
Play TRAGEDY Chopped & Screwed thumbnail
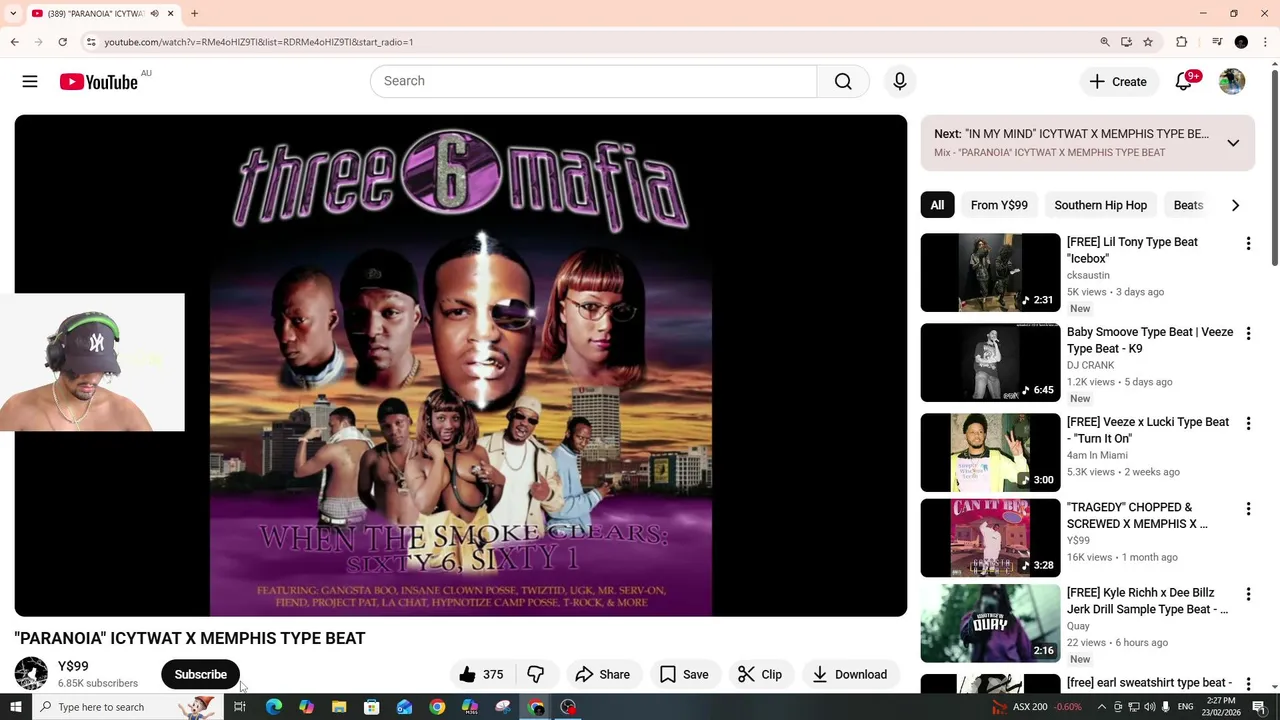990,538
